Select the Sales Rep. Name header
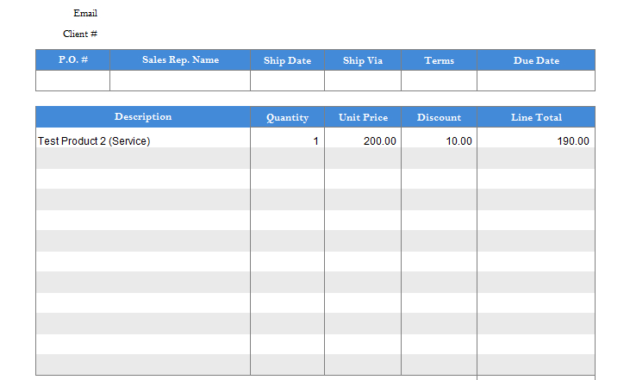Image resolution: width=630 pixels, height=380 pixels. [x=180, y=60]
